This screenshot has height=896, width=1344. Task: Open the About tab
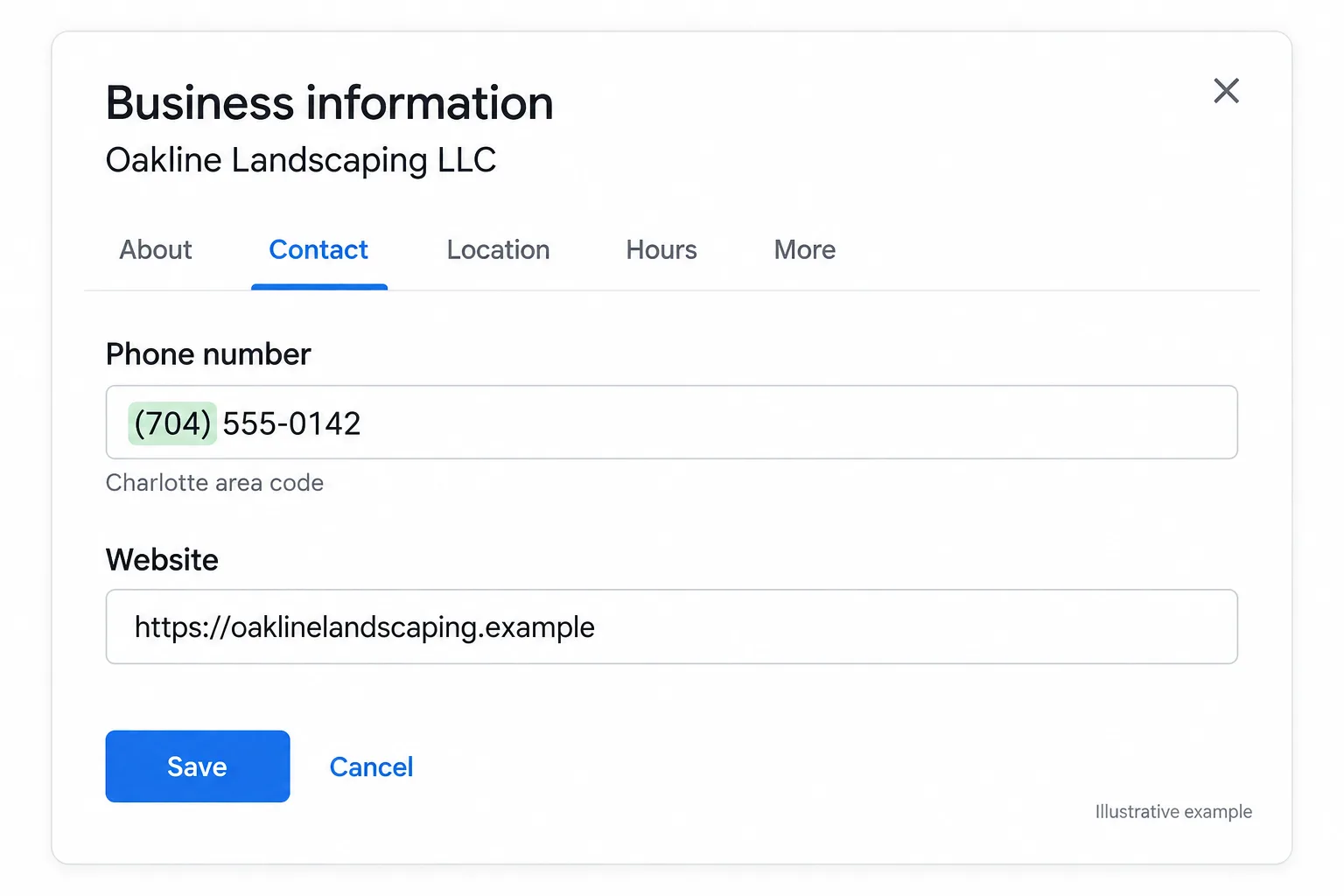(156, 250)
